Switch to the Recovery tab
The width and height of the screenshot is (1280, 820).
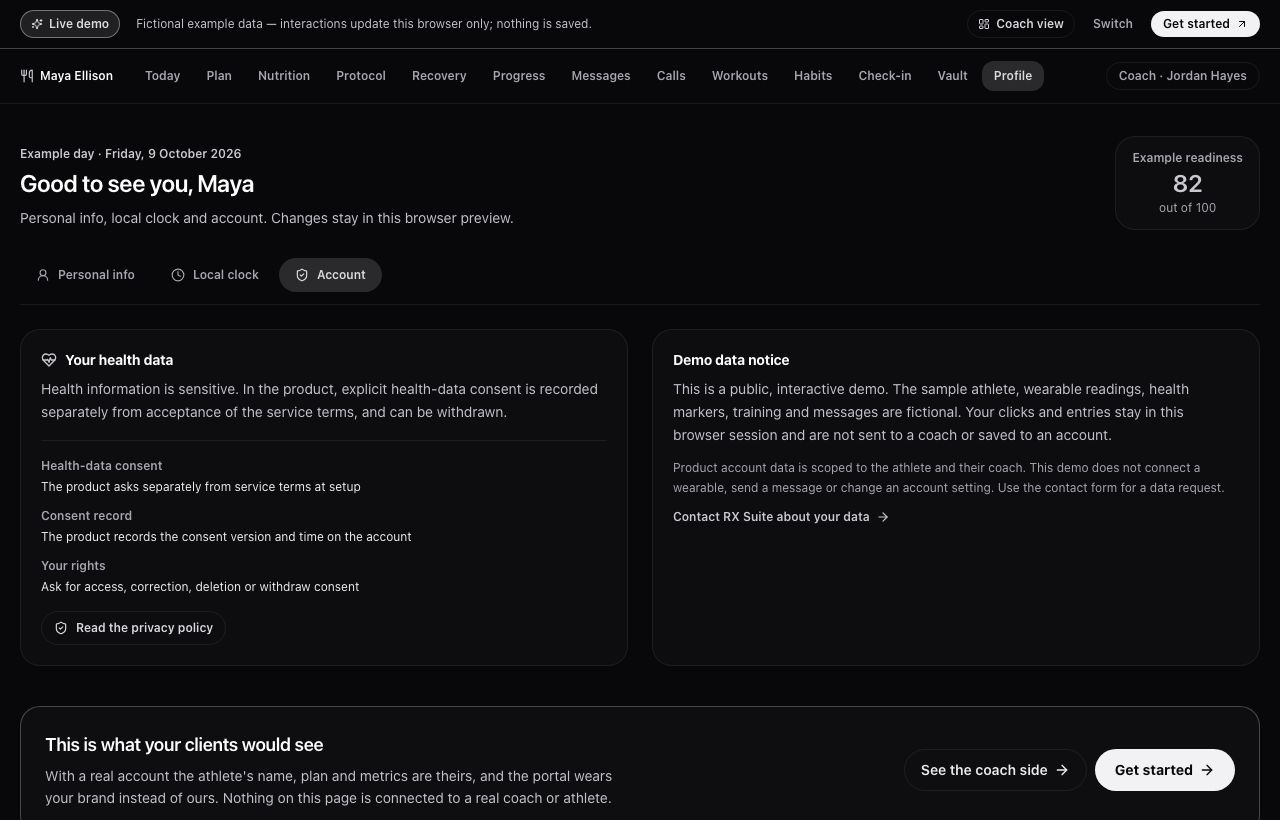tap(439, 76)
